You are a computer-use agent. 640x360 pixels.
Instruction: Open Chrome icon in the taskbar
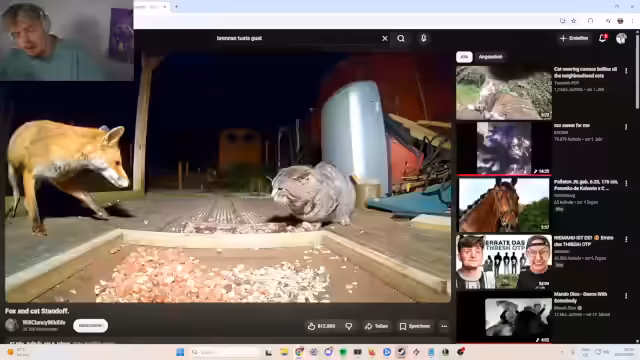coord(299,352)
